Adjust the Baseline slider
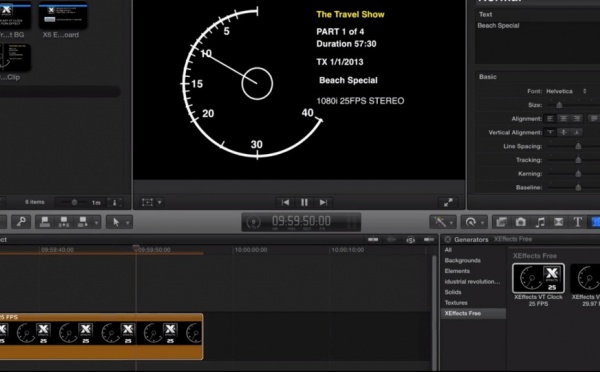 click(x=578, y=188)
